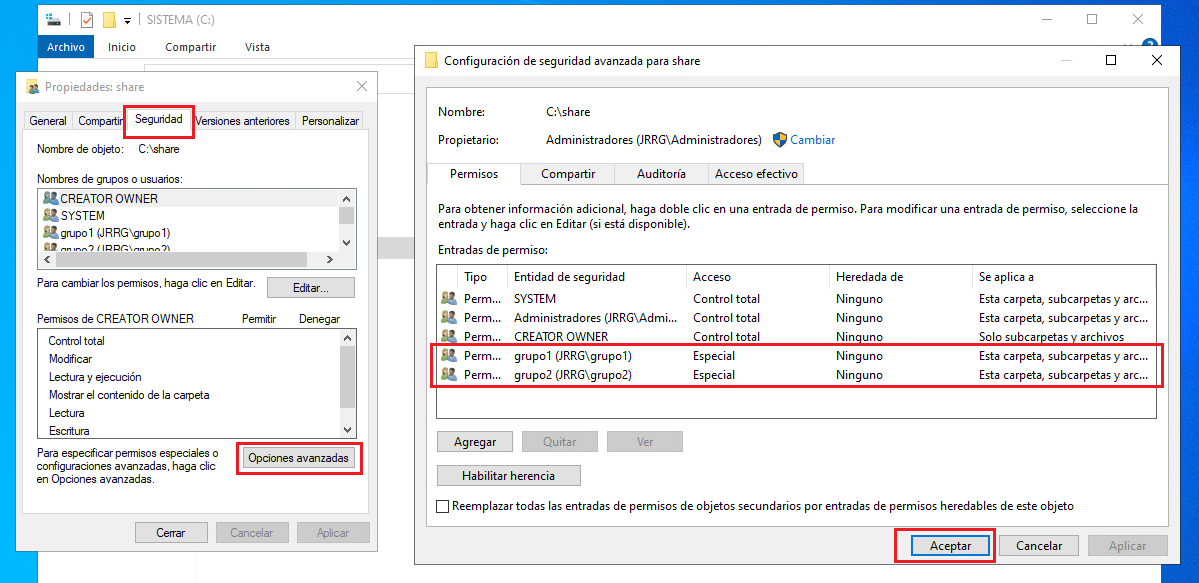Click the CREATOR OWNER group icon in Propiedades list
This screenshot has width=1199, height=583.
50,200
